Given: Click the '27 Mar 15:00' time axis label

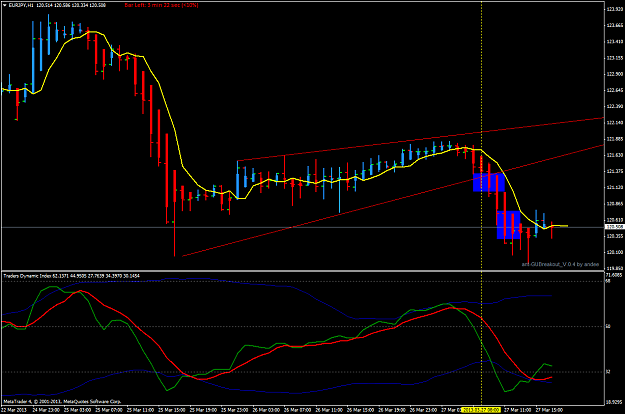Looking at the screenshot, I should coord(549,410).
